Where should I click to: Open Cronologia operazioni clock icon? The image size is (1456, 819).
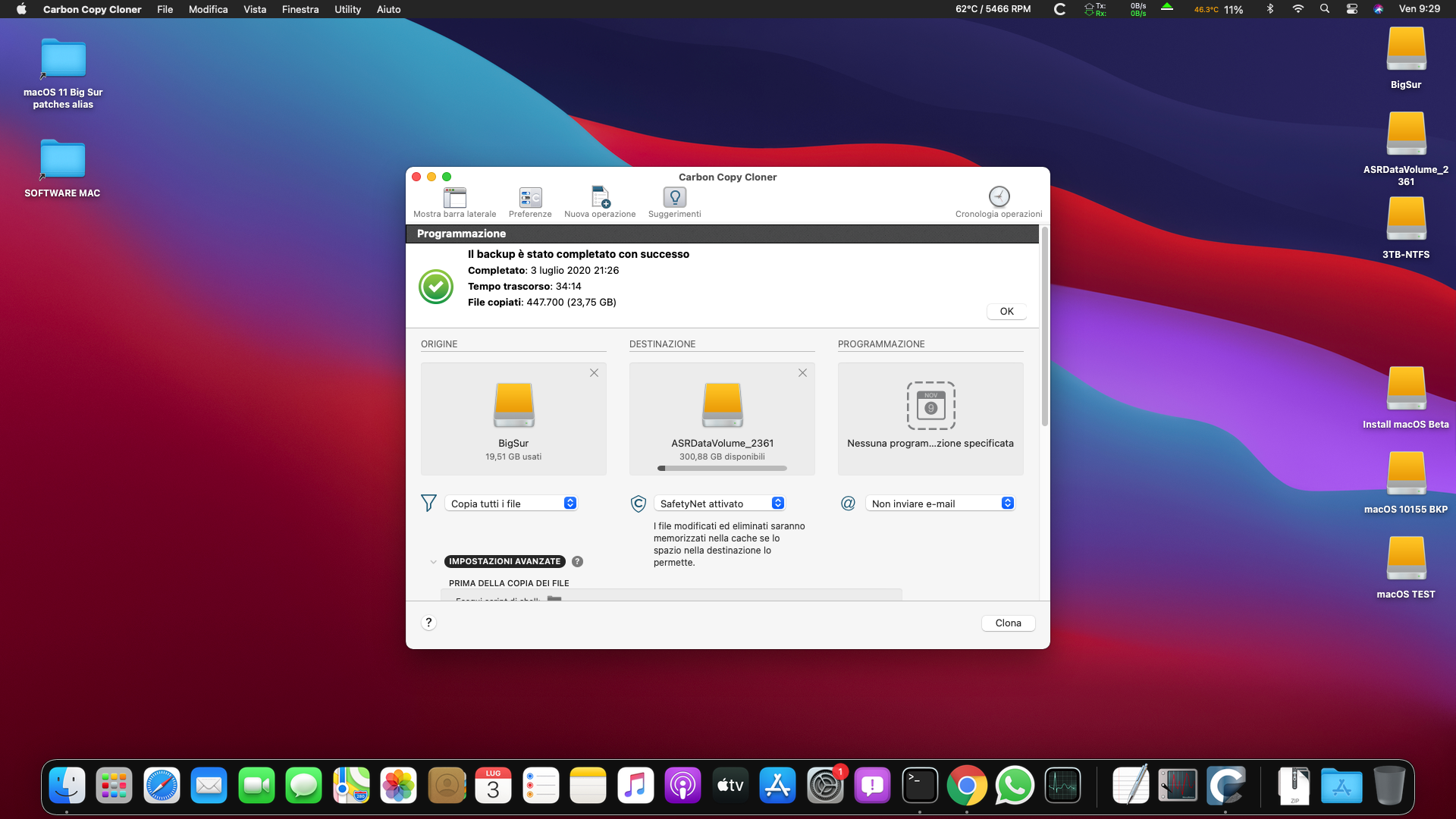(x=999, y=197)
